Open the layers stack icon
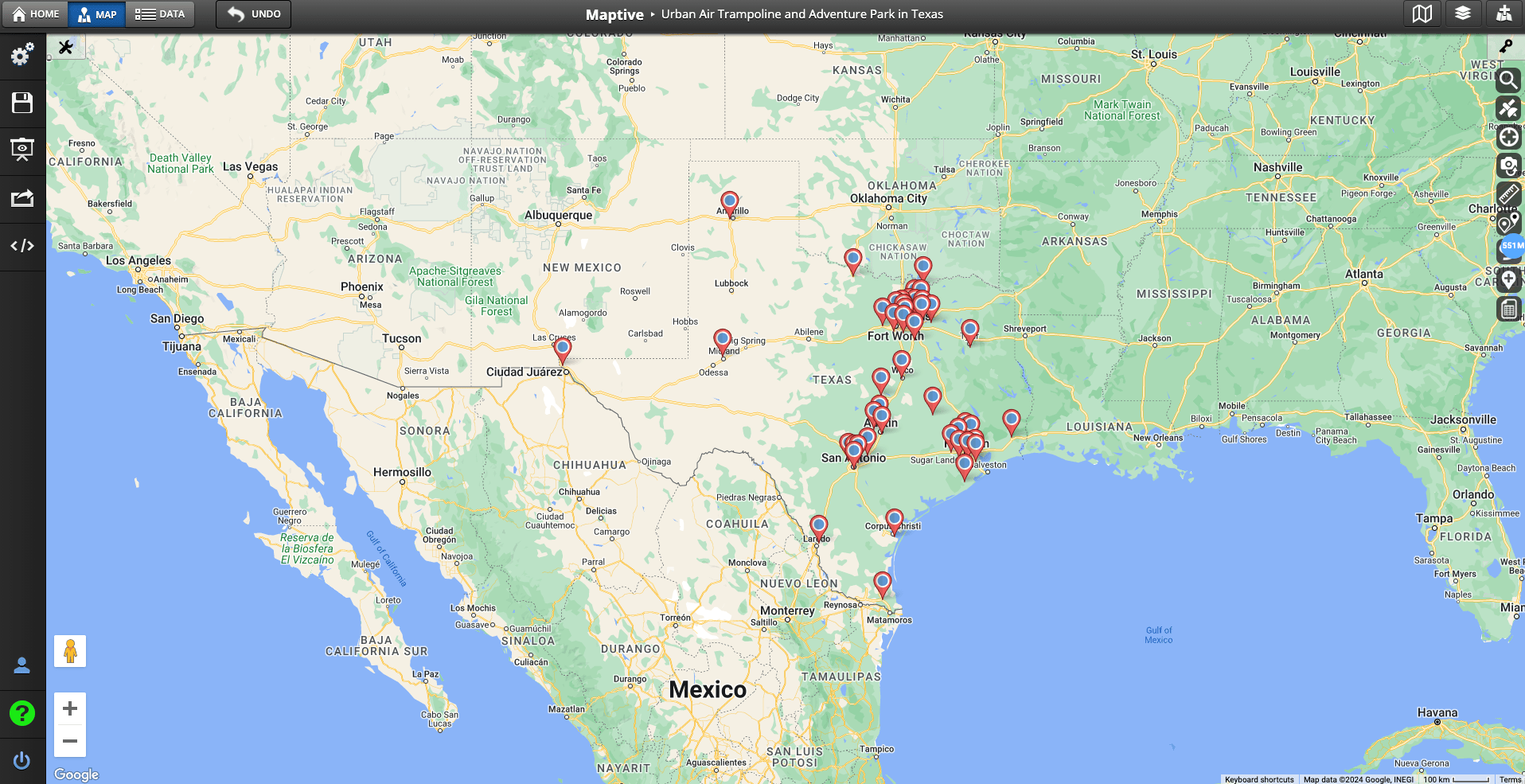 [x=1463, y=14]
